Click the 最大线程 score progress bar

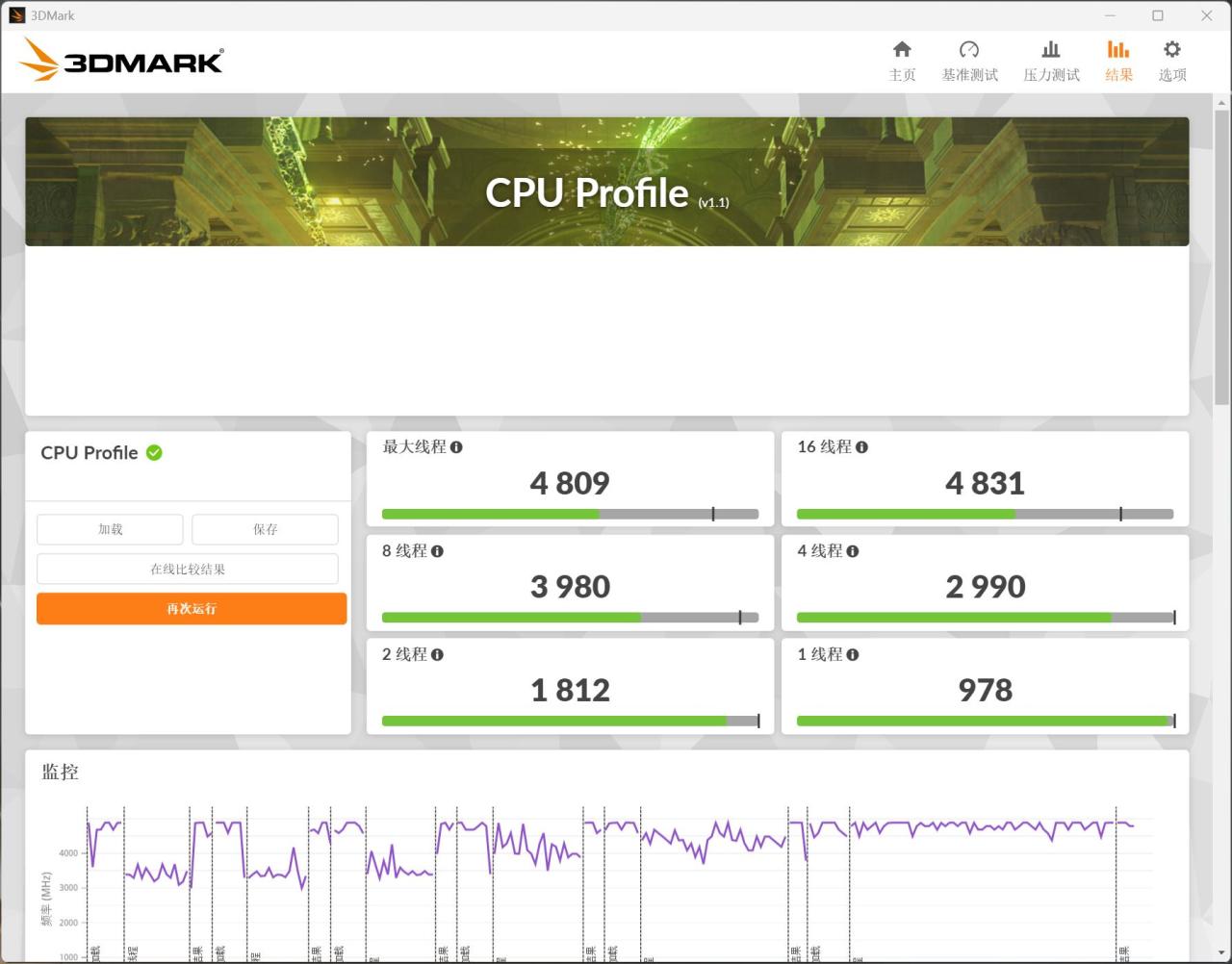tap(570, 514)
